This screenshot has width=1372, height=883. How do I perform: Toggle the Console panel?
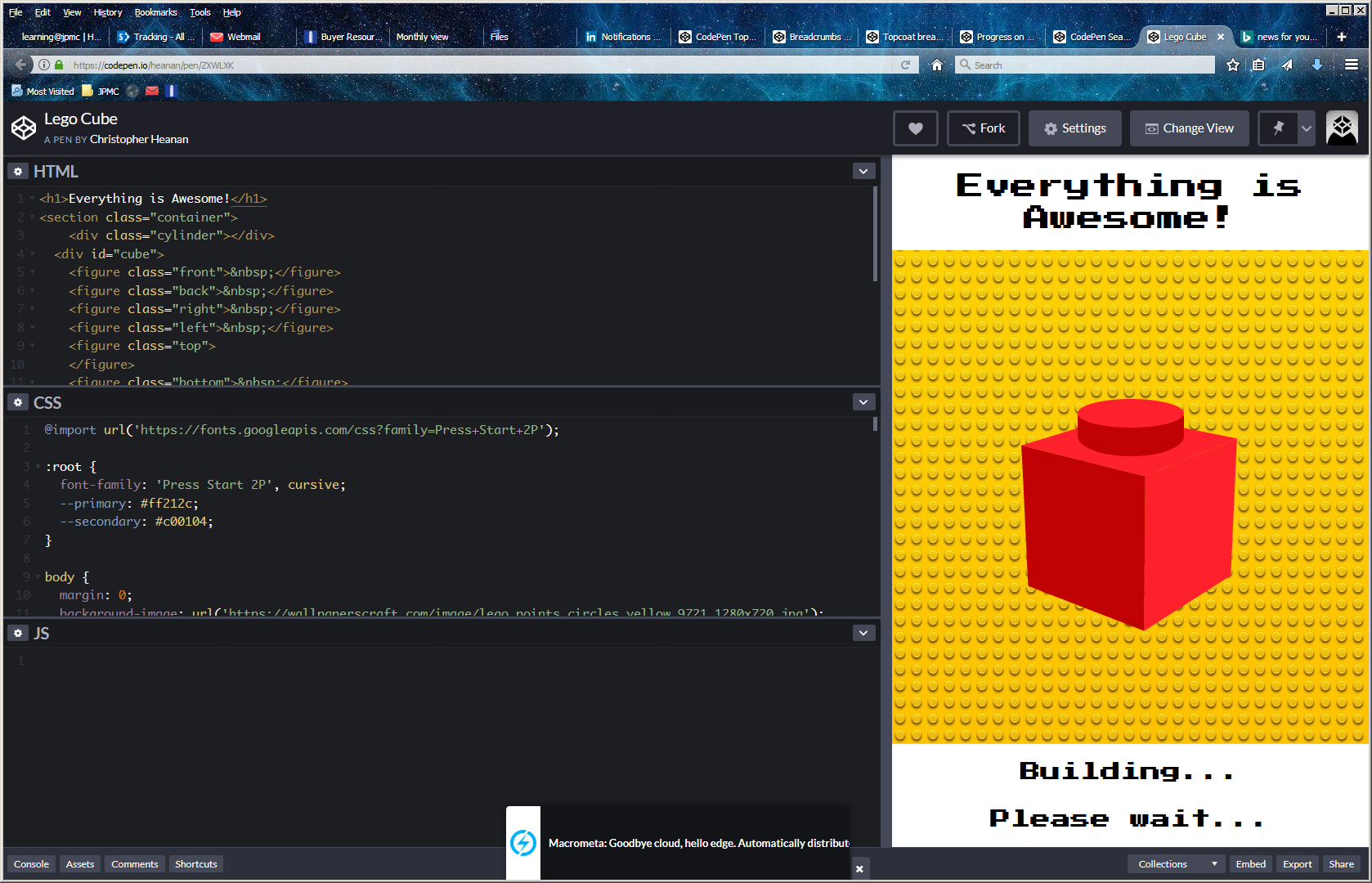(x=31, y=864)
